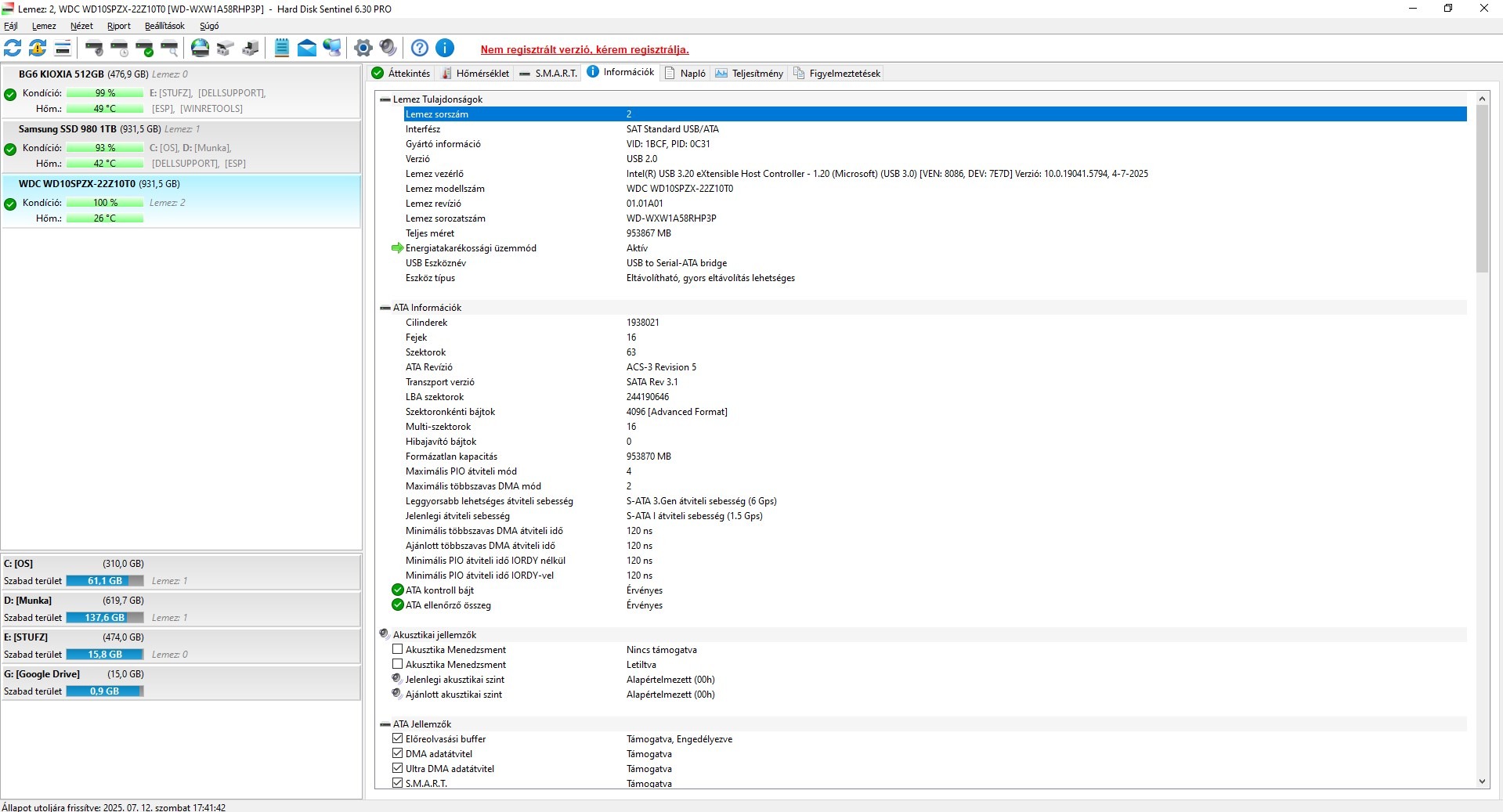1503x812 pixels.
Task: Click the scroll down arrow of info panel
Action: point(1482,781)
